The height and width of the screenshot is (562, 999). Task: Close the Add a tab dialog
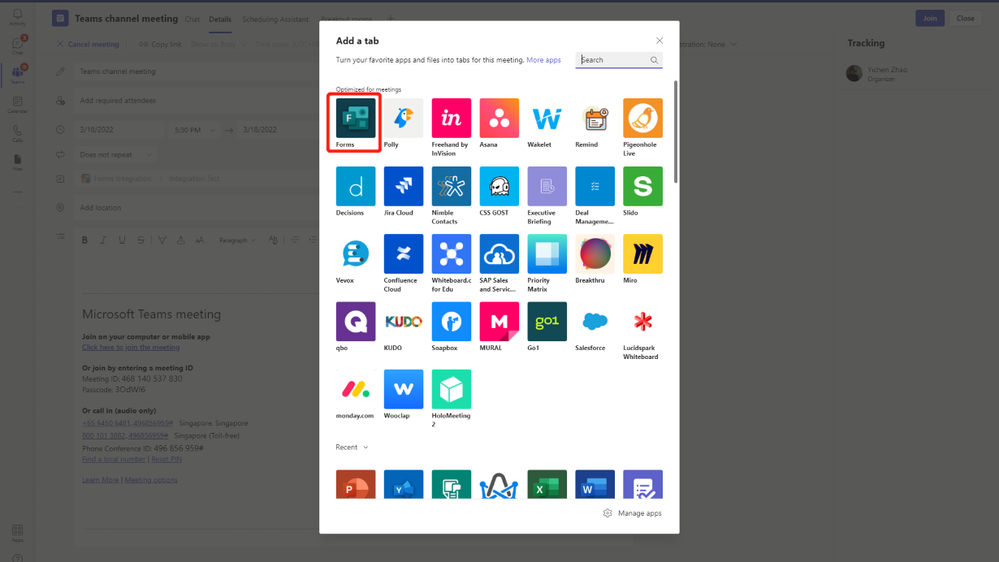tap(659, 41)
